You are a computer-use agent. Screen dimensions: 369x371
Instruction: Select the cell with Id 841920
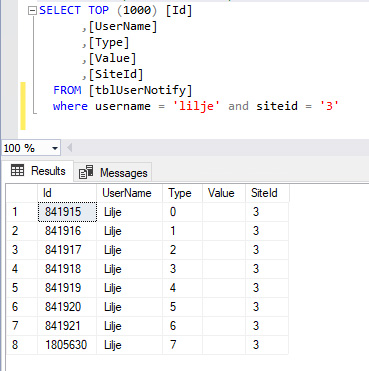[67, 307]
